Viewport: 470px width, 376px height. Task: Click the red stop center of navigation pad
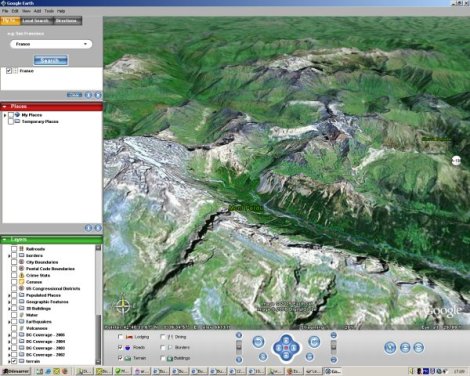point(286,348)
